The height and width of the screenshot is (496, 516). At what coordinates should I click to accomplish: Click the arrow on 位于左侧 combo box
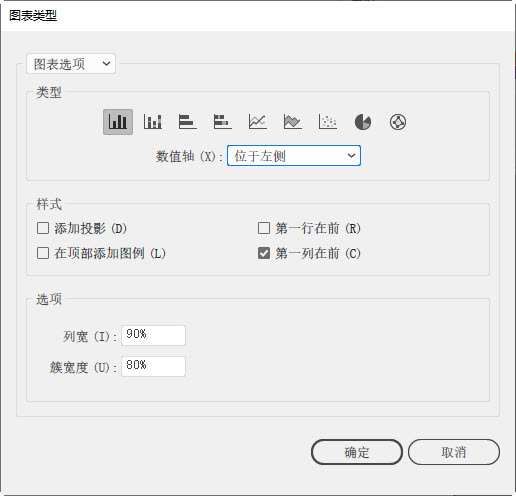click(351, 155)
